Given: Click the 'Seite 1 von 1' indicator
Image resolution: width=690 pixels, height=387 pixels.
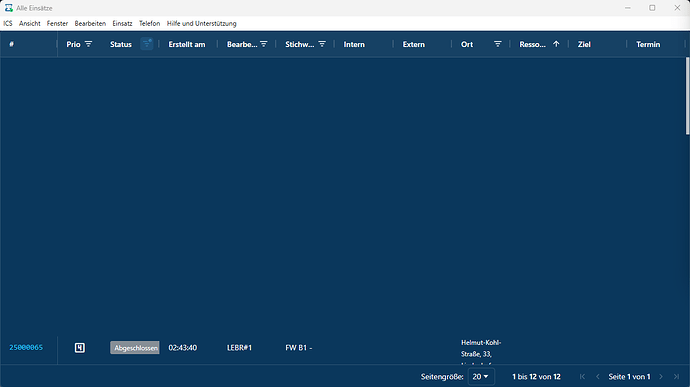Looking at the screenshot, I should (x=629, y=377).
